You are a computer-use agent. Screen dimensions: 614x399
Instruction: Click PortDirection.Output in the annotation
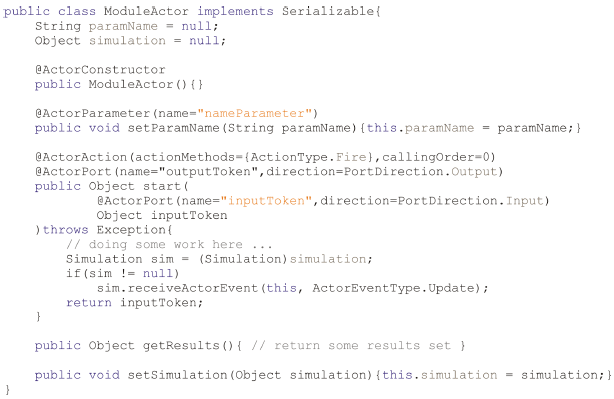[421, 172]
